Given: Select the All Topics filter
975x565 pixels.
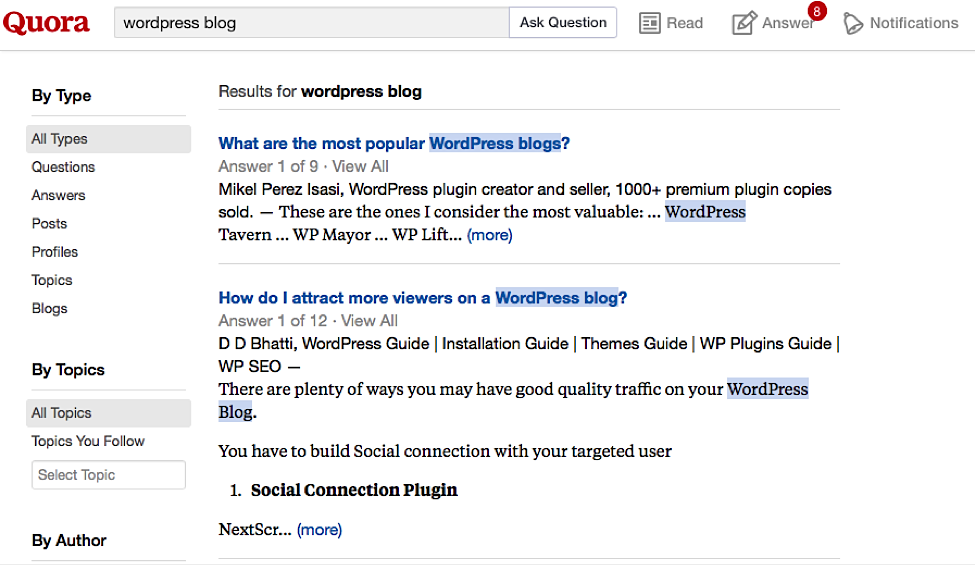Looking at the screenshot, I should click(x=61, y=413).
